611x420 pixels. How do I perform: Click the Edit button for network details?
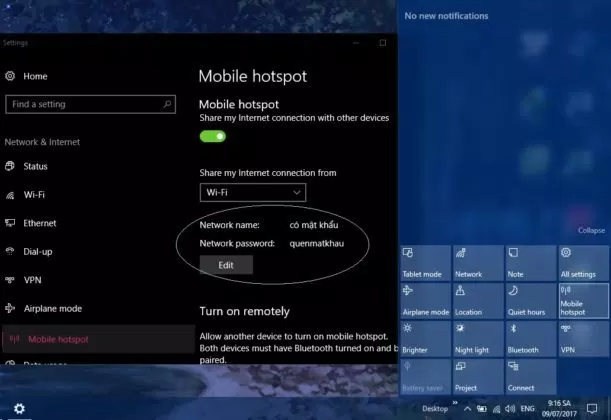click(x=226, y=265)
